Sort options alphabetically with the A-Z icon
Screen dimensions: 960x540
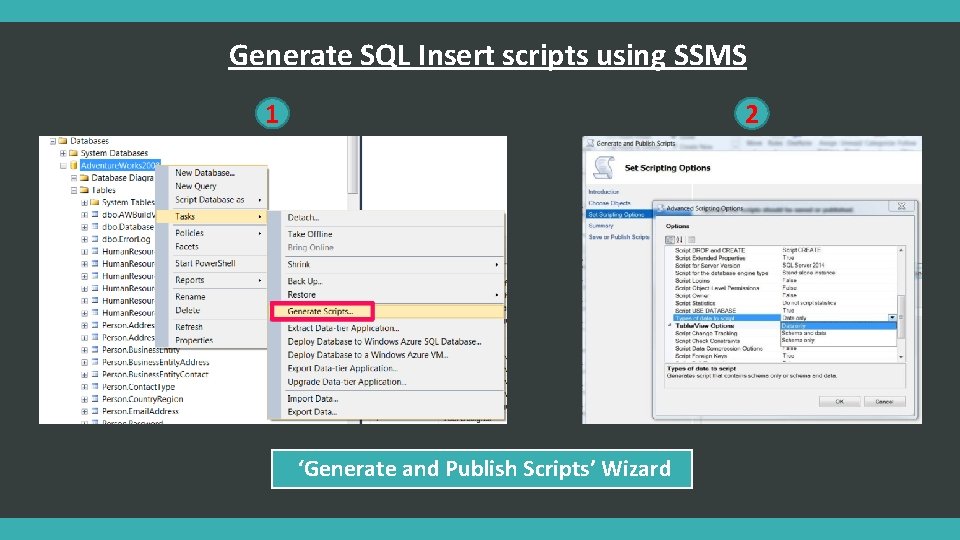pyautogui.click(x=680, y=239)
